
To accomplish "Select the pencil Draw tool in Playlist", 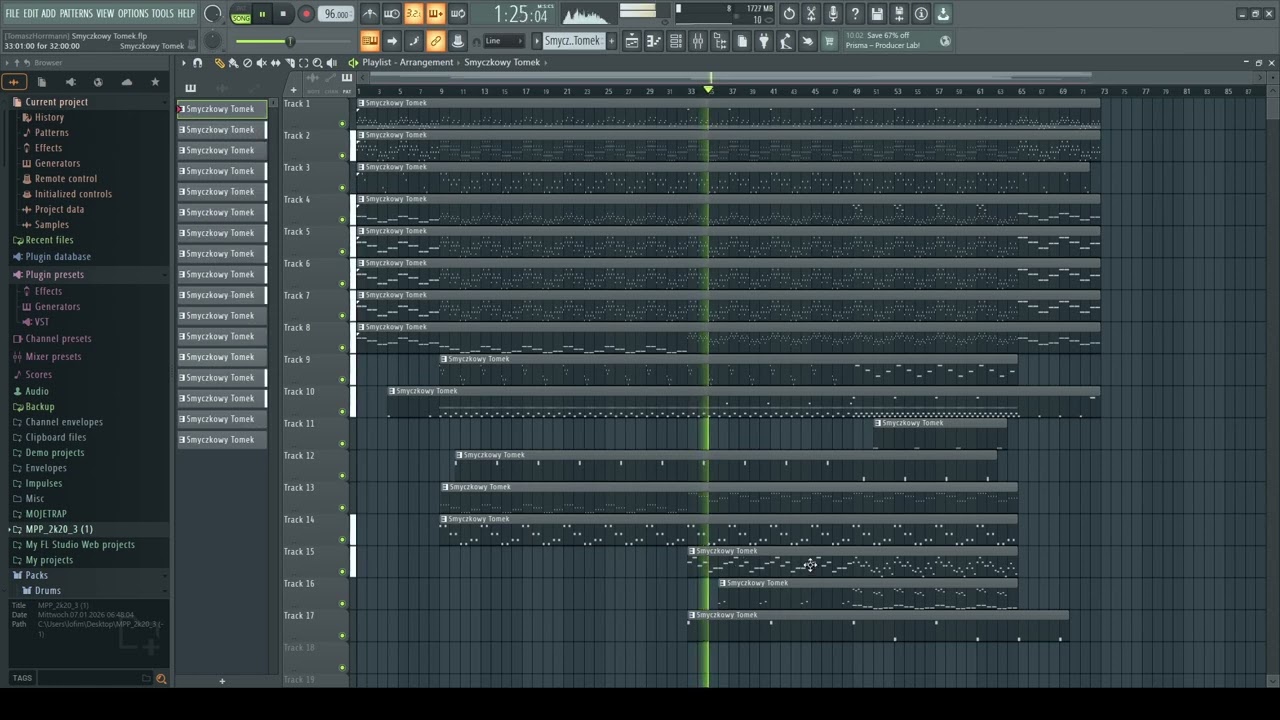I will 219,63.
